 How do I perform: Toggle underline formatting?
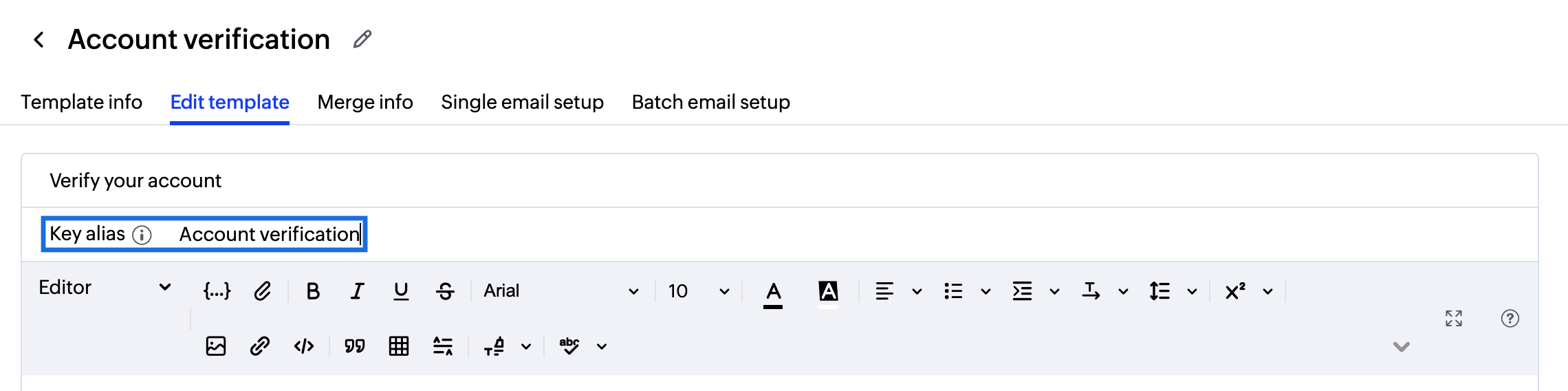tap(401, 291)
